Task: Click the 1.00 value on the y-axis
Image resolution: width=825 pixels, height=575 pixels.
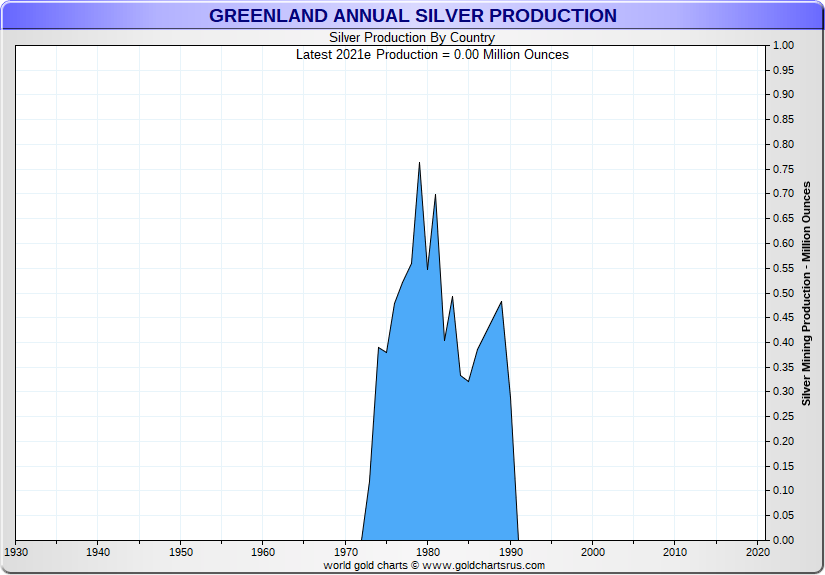Action: (x=783, y=46)
